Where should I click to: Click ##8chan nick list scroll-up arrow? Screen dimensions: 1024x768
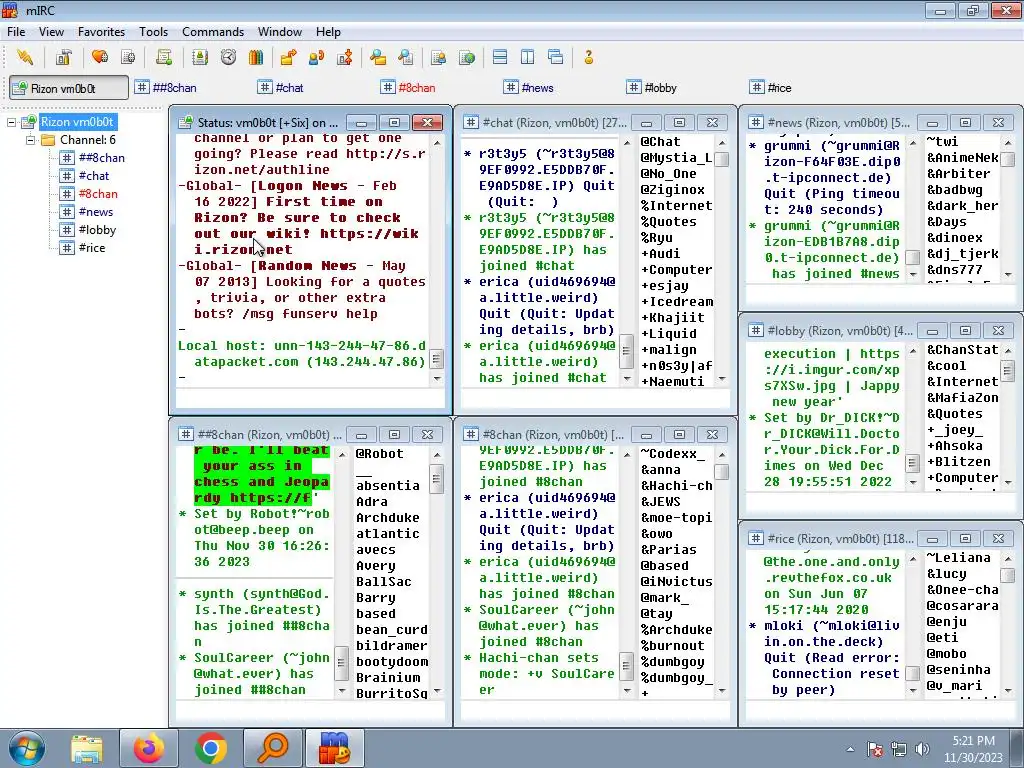[x=437, y=455]
